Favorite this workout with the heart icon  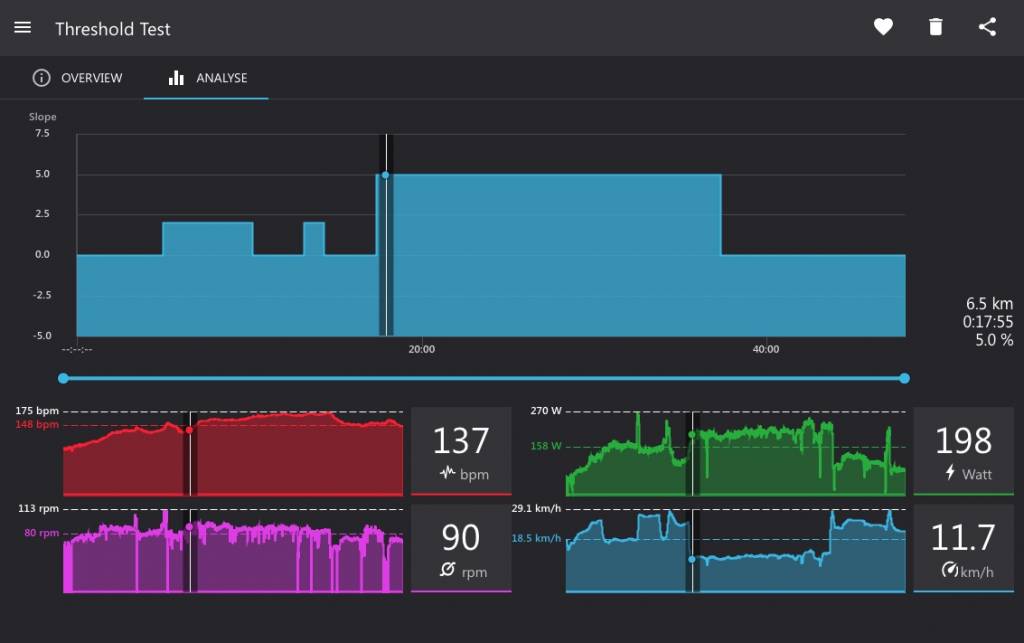[x=883, y=28]
